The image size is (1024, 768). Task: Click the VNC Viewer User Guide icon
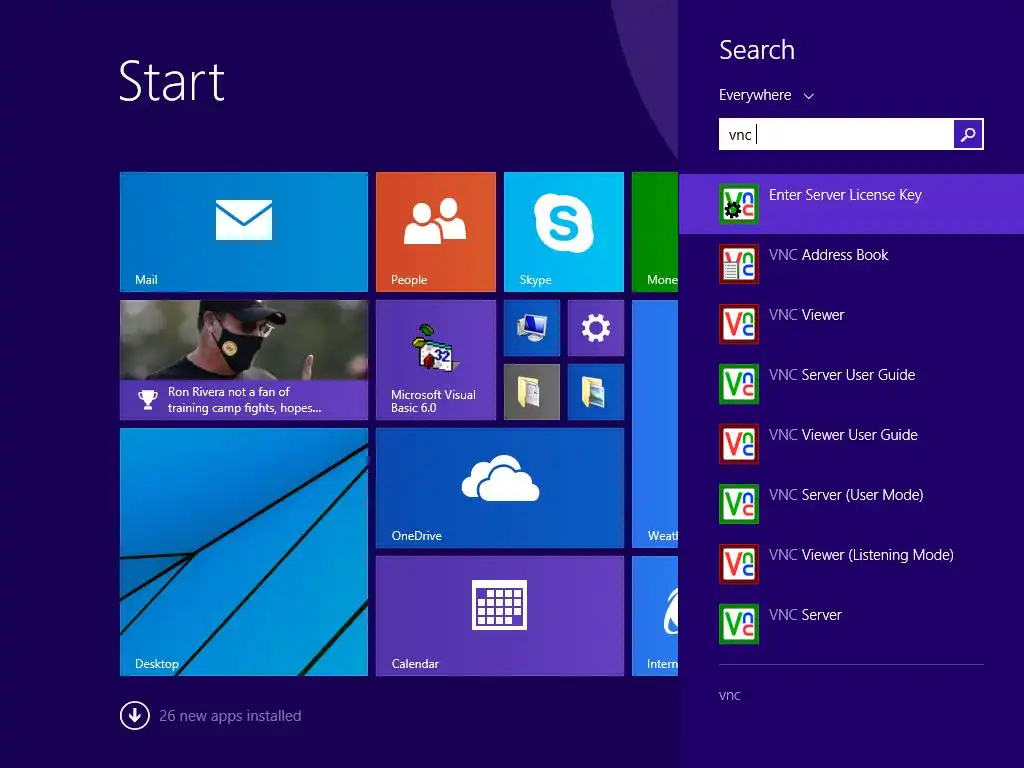click(x=739, y=444)
